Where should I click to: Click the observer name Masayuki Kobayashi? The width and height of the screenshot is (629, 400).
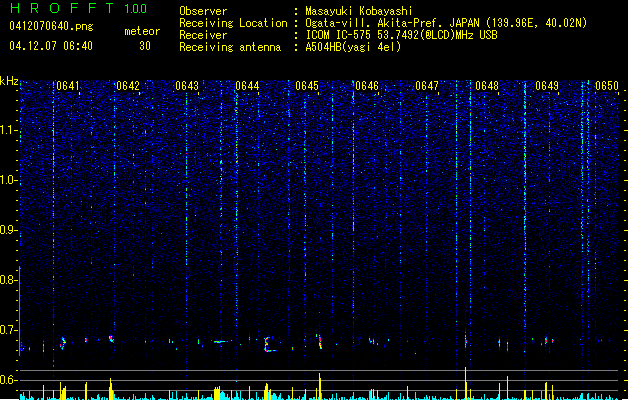359,11
